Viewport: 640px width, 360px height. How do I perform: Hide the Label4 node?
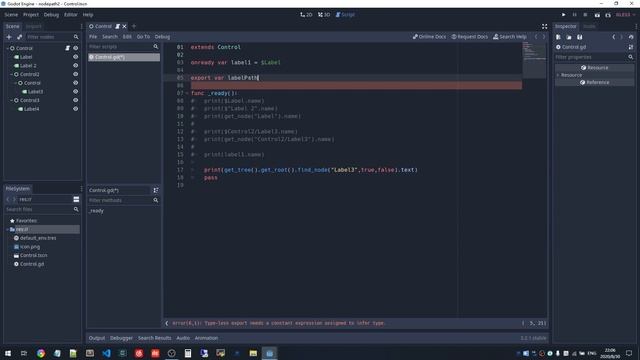76,109
